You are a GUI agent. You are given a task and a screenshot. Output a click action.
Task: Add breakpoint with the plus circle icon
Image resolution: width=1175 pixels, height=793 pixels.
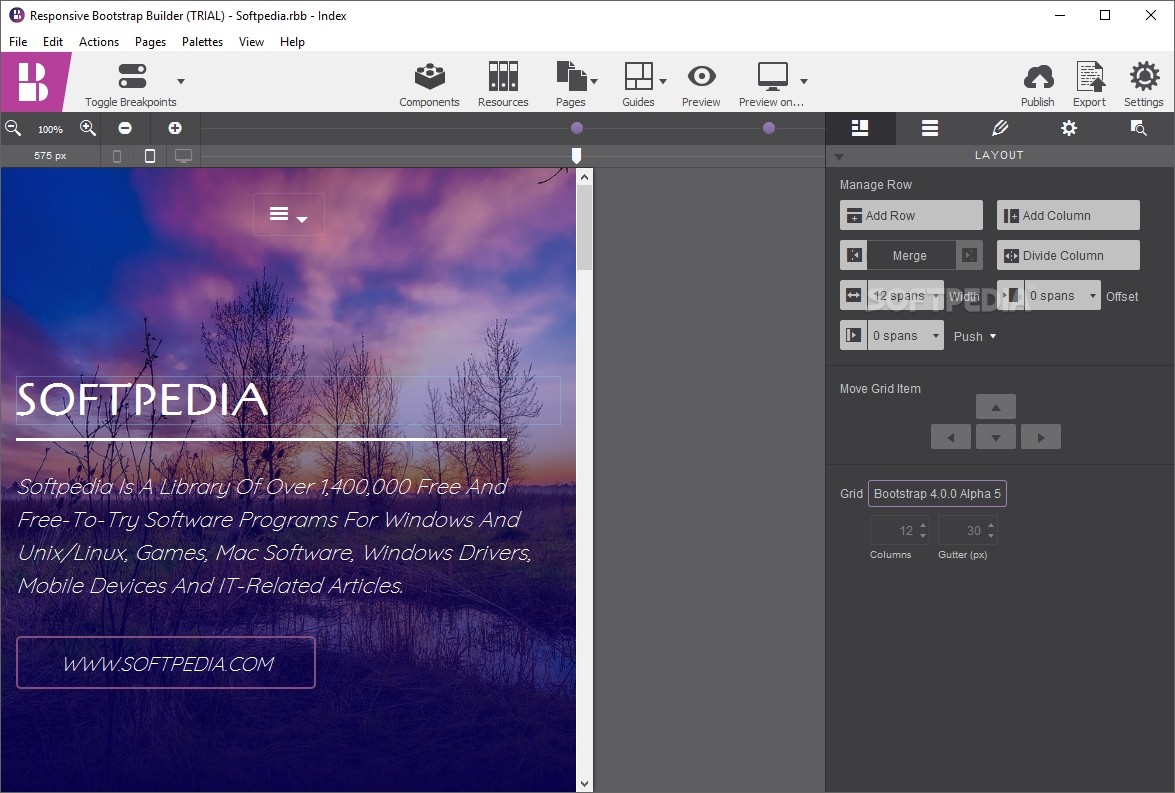coord(175,128)
